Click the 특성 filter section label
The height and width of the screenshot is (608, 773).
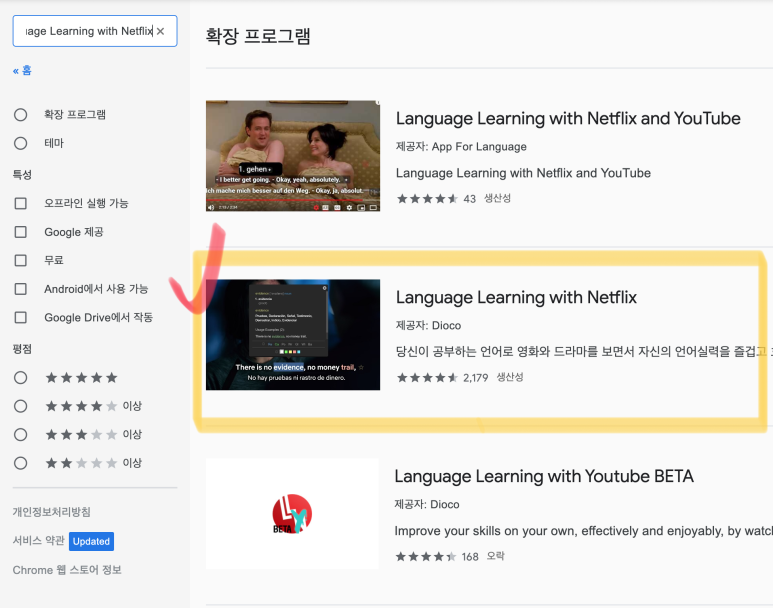click(22, 175)
